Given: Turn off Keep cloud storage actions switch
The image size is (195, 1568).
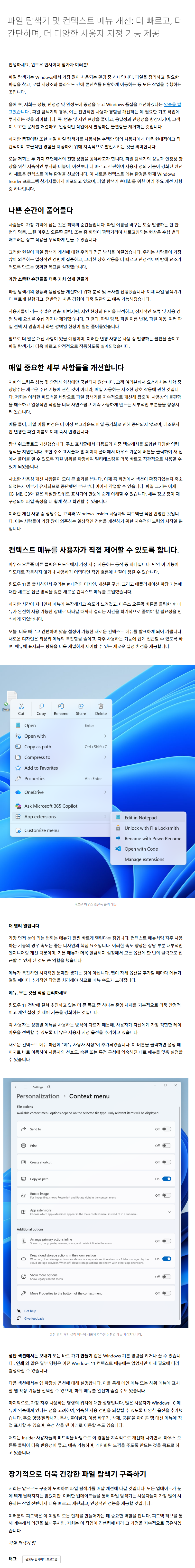Looking at the screenshot, I should click(x=167, y=1259).
